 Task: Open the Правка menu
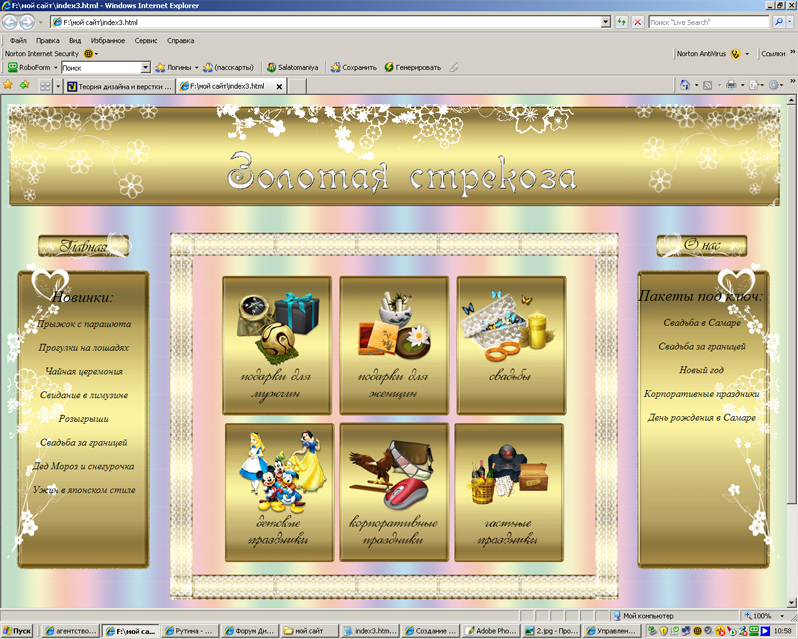[x=47, y=40]
